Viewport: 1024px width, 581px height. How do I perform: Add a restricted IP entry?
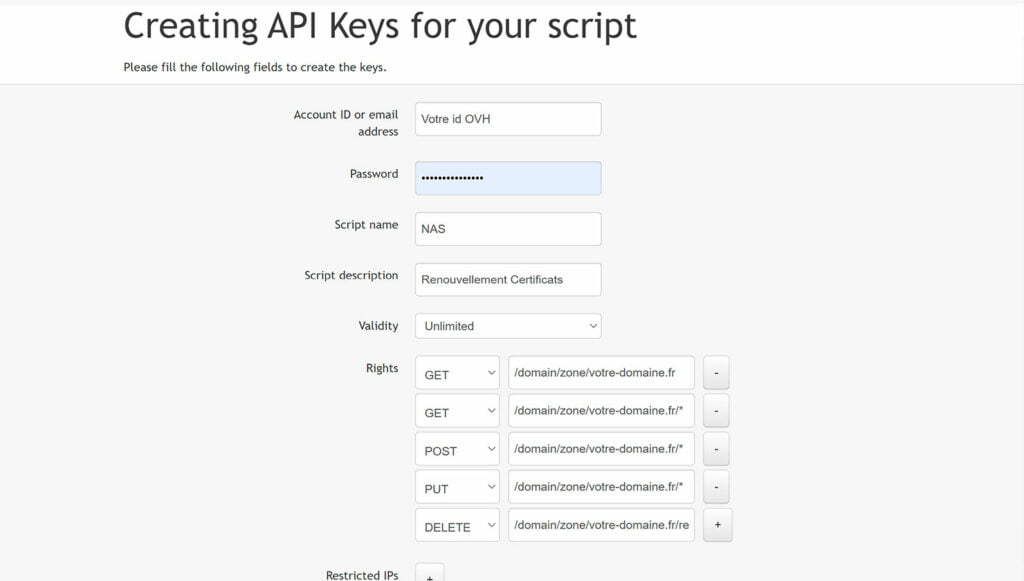pos(430,574)
